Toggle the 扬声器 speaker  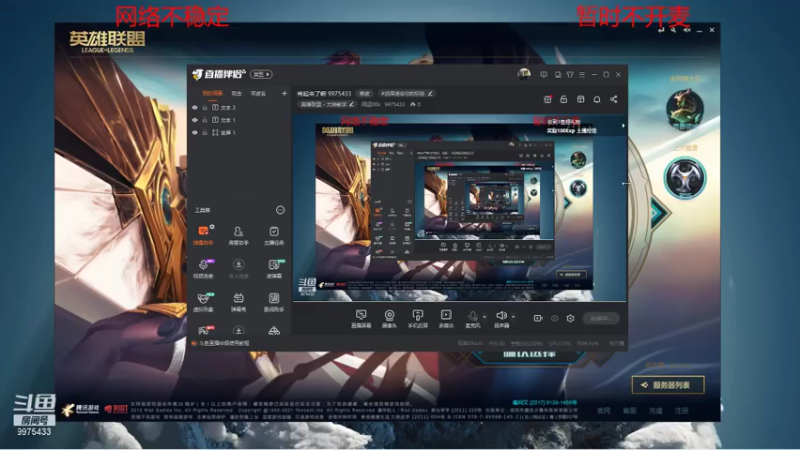point(502,319)
